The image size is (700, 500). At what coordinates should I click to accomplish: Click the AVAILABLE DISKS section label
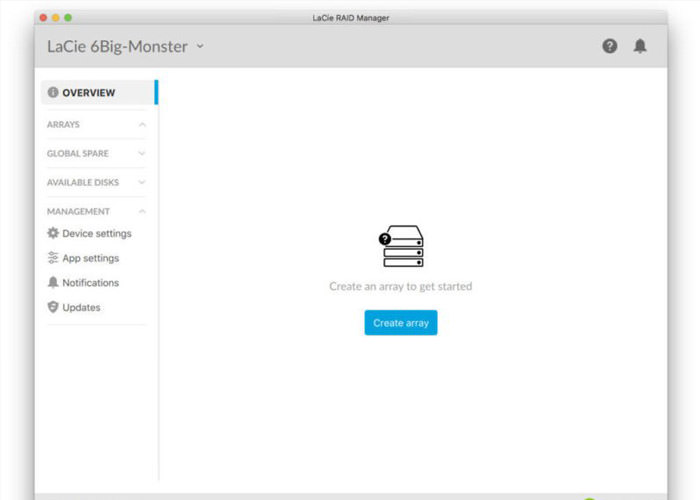pyautogui.click(x=83, y=182)
